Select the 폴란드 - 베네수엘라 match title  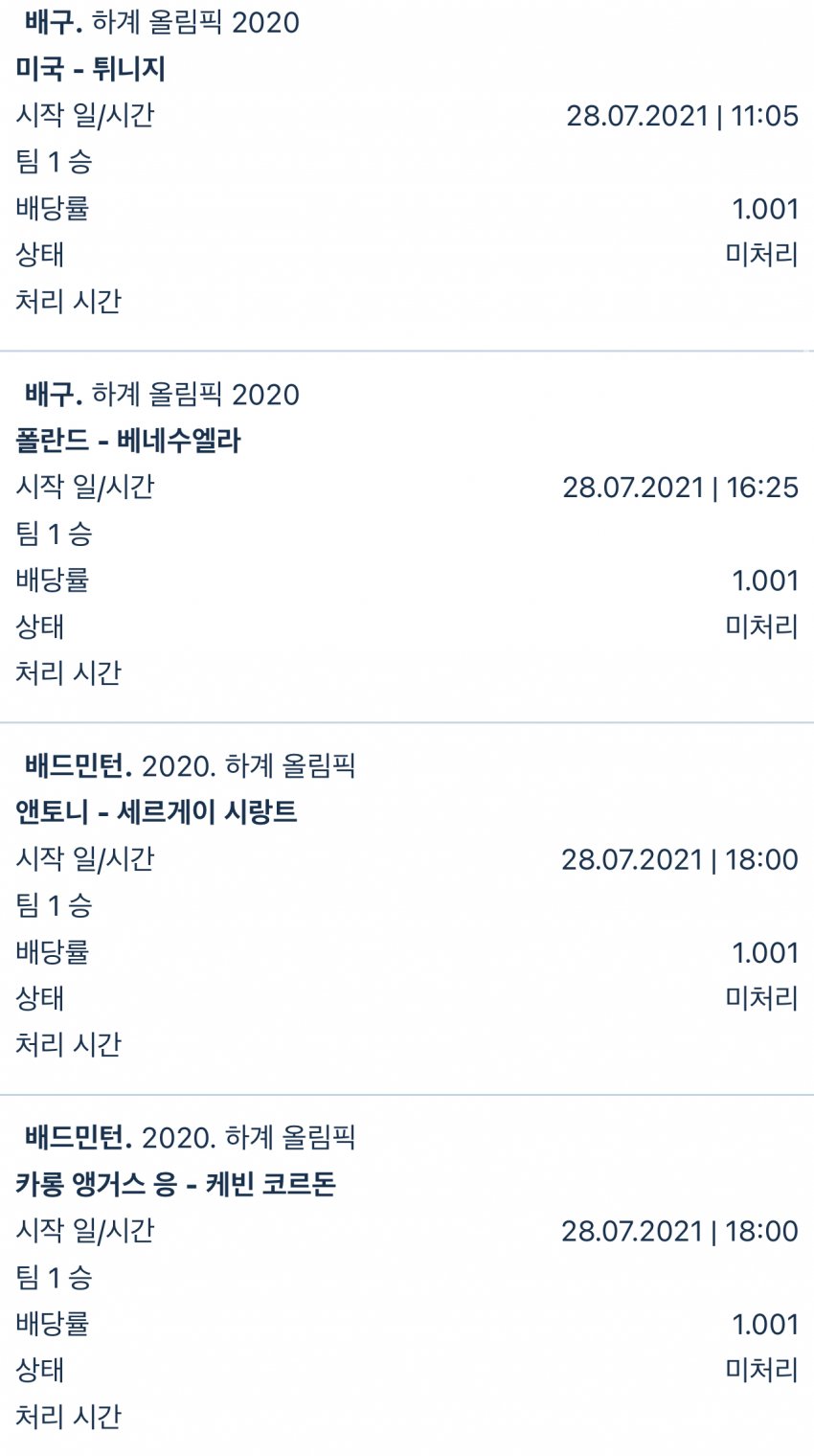click(x=128, y=441)
